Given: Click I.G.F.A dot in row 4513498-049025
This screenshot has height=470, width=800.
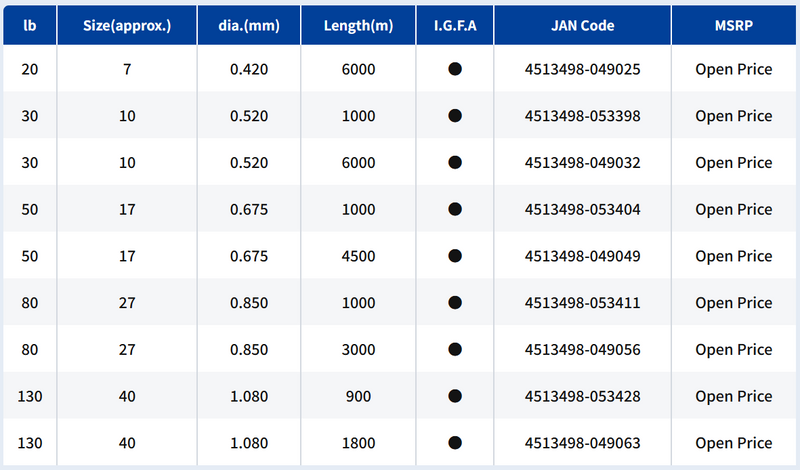Looking at the screenshot, I should coord(455,69).
